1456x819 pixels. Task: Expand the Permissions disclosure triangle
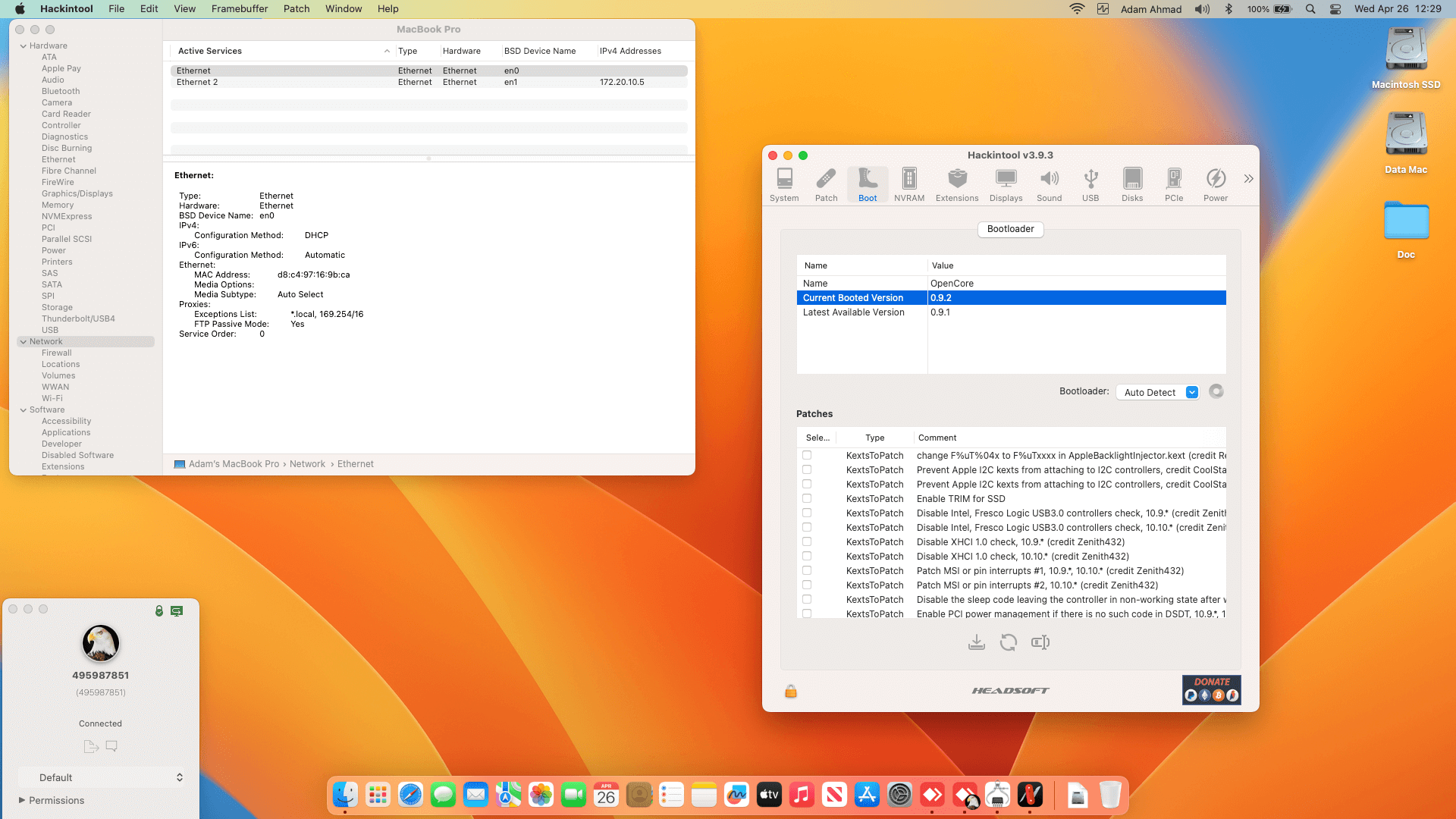pos(22,800)
